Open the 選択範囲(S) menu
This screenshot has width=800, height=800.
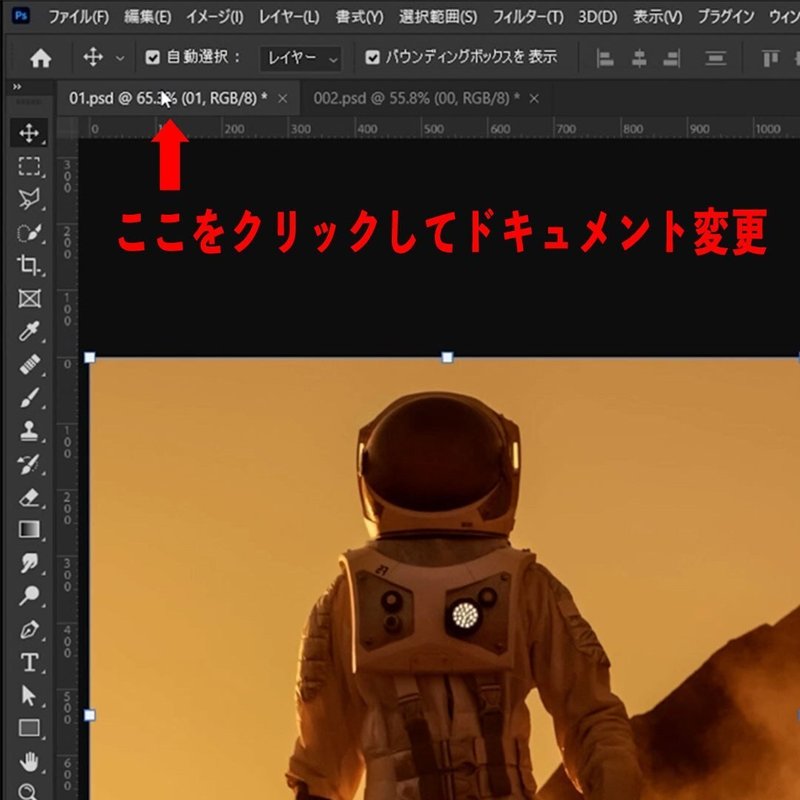point(438,17)
